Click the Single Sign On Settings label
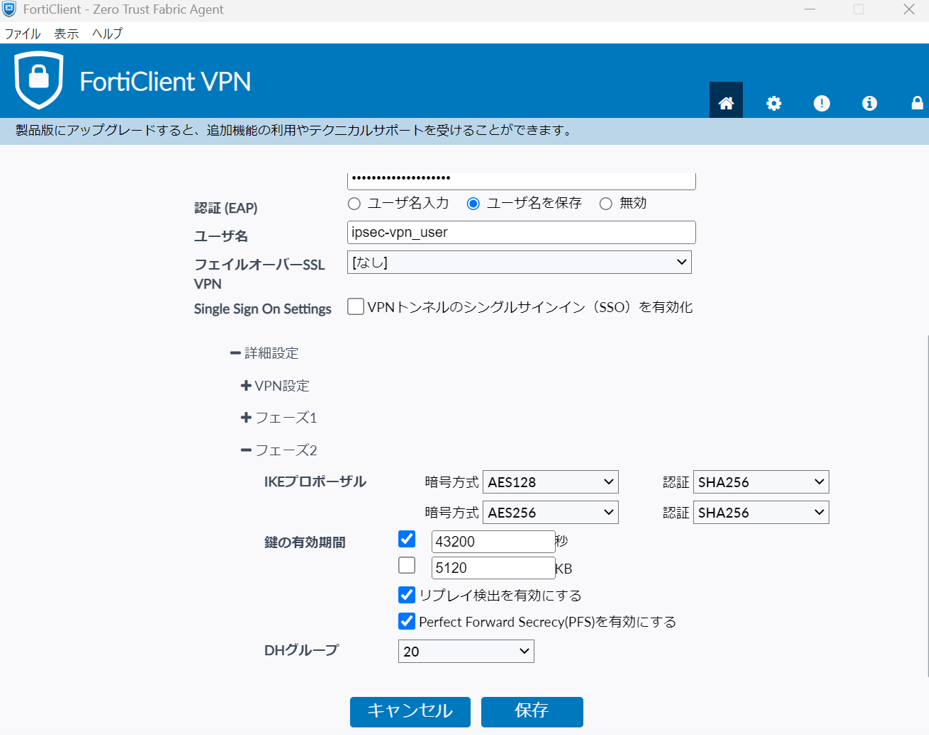This screenshot has height=735, width=929. point(262,309)
